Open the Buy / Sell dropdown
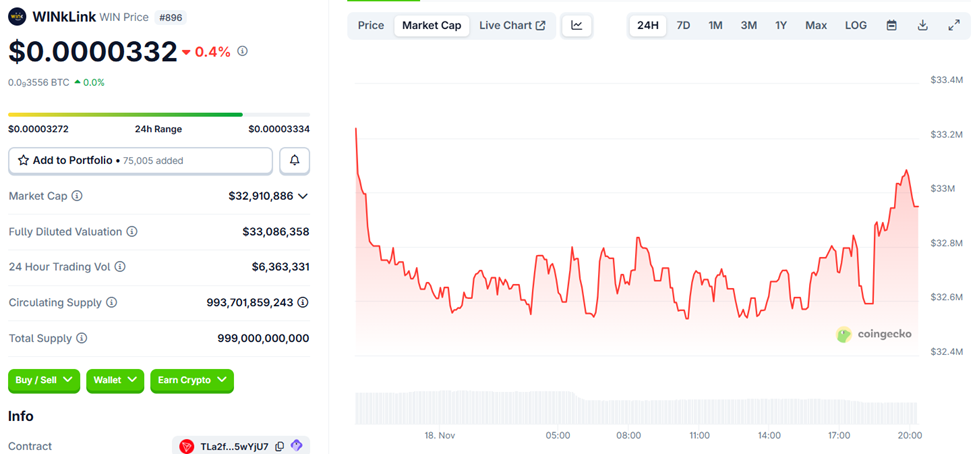Viewport: 975px width, 454px height. click(x=44, y=380)
